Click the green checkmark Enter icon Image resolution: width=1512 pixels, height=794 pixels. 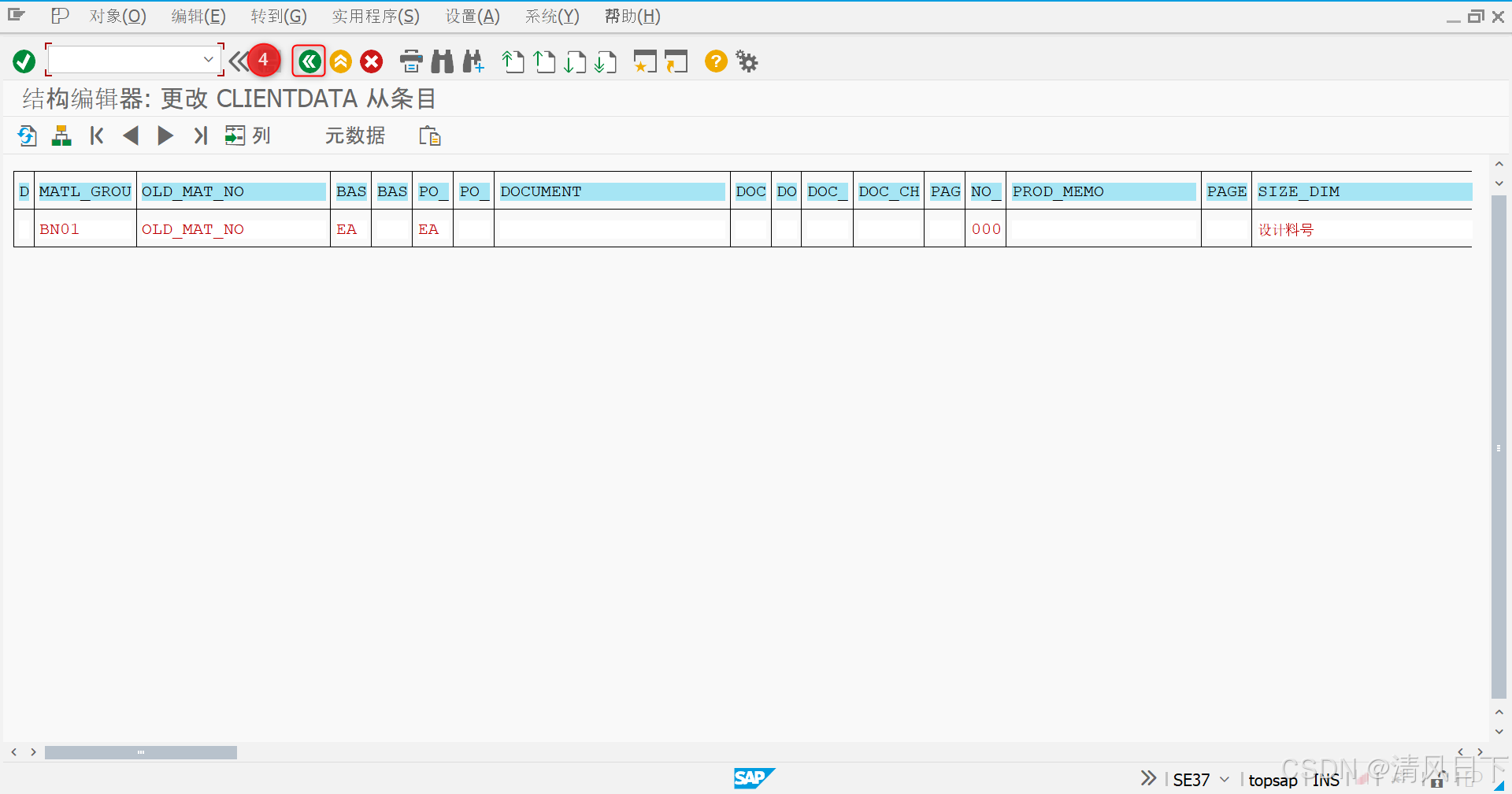click(23, 61)
